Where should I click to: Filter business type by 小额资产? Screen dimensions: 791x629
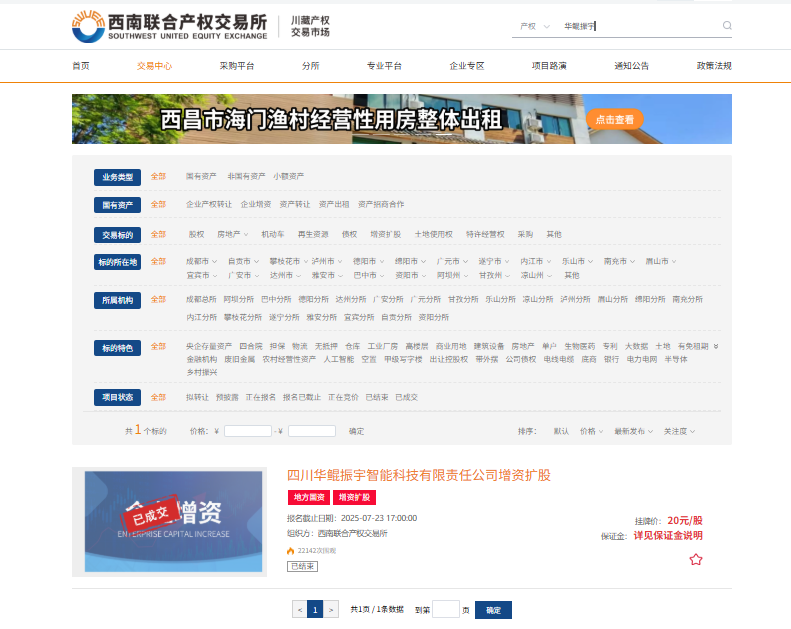[289, 176]
